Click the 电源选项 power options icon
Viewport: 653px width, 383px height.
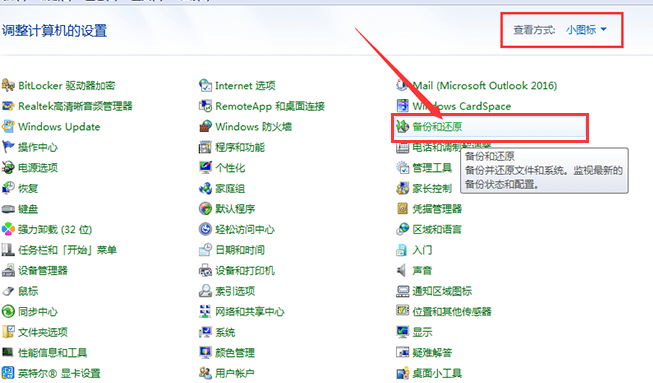[8, 168]
